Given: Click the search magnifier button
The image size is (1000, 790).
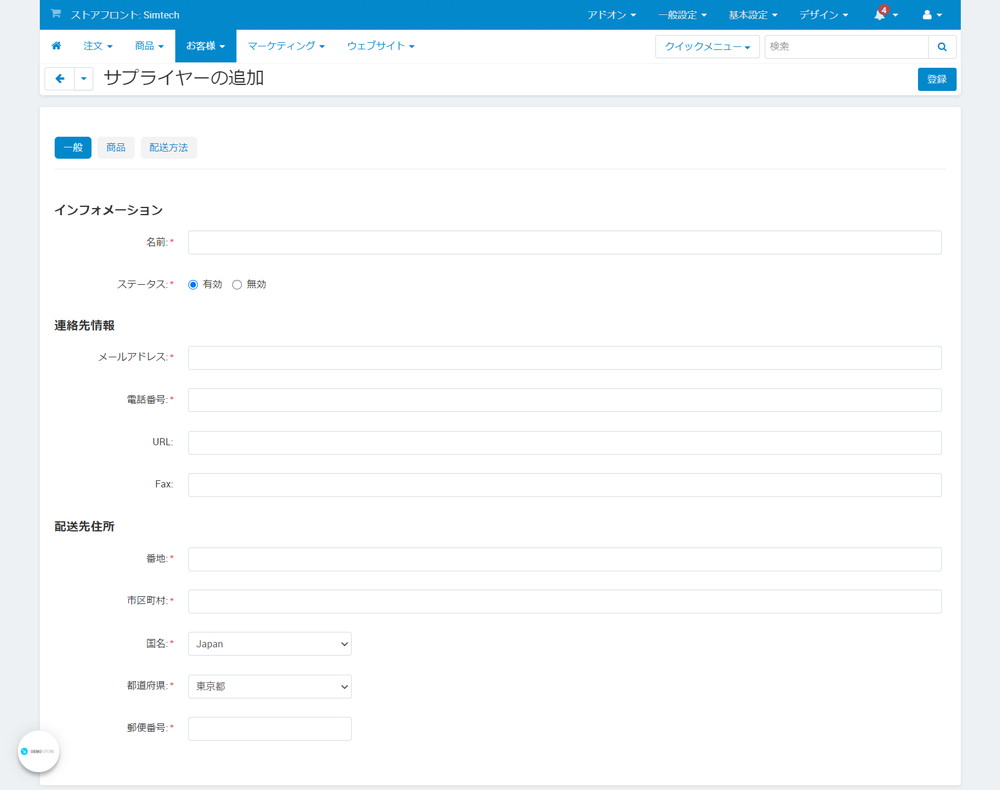Looking at the screenshot, I should click(x=942, y=47).
